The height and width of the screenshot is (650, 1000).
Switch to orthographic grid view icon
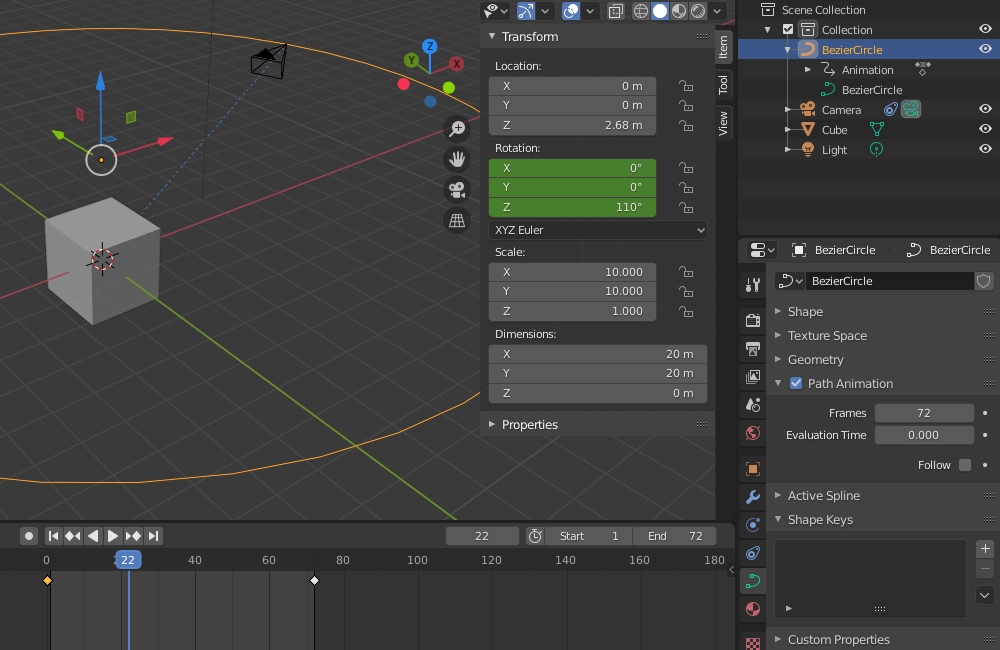pyautogui.click(x=457, y=221)
